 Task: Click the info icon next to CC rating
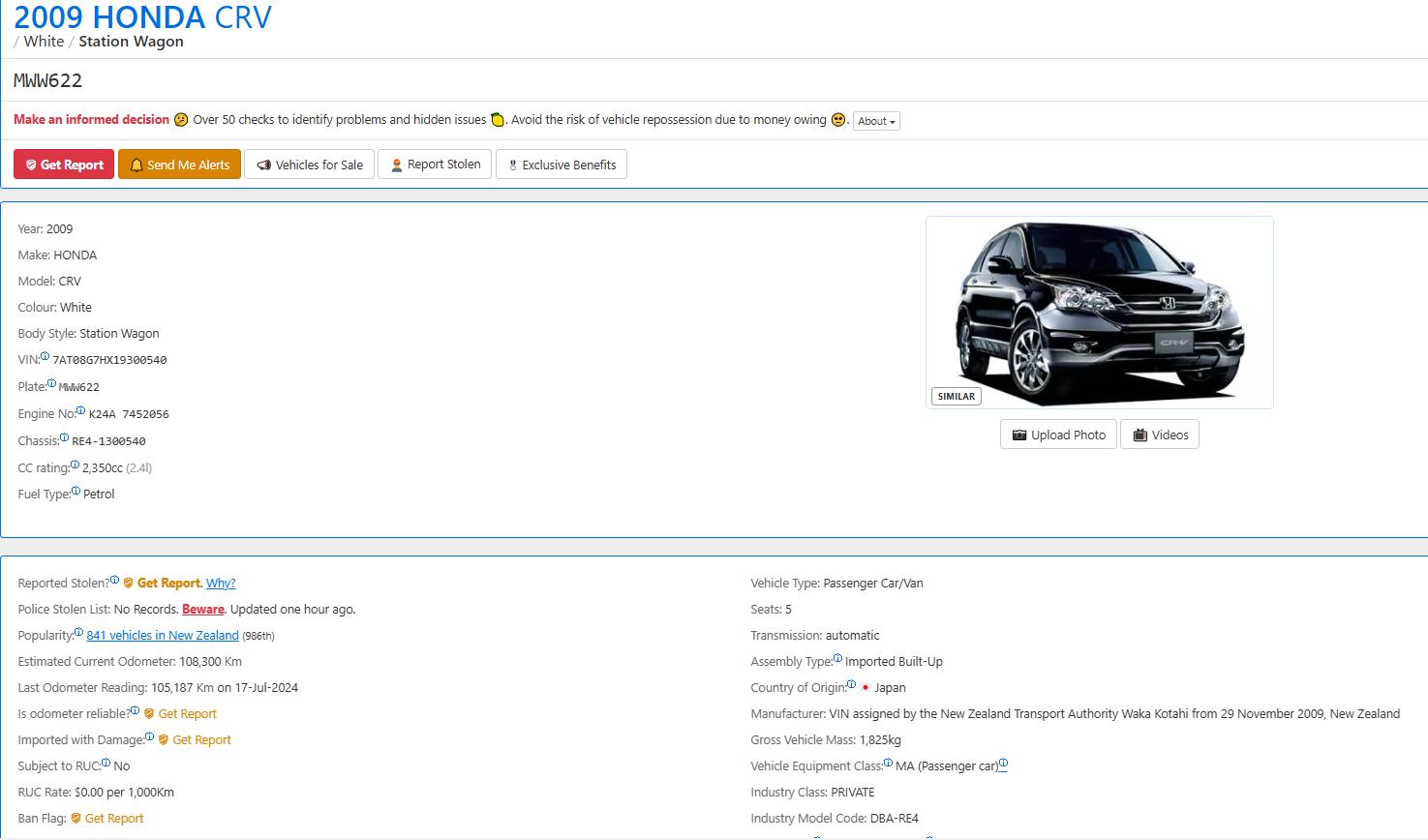(75, 465)
